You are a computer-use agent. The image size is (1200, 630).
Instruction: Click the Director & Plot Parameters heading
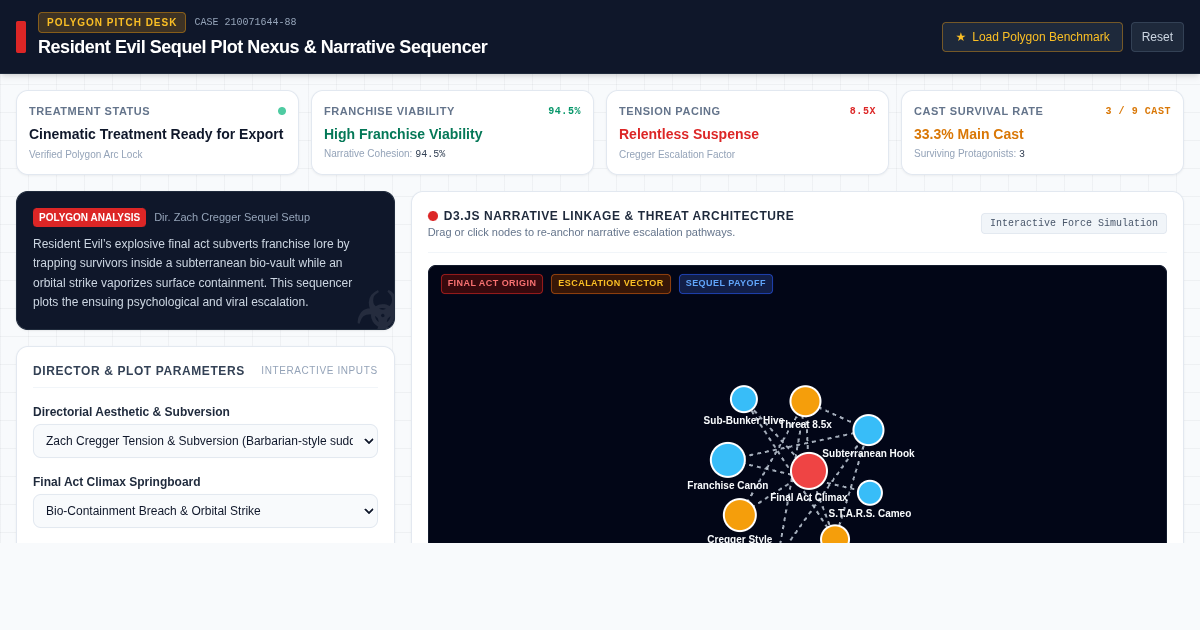tap(139, 371)
